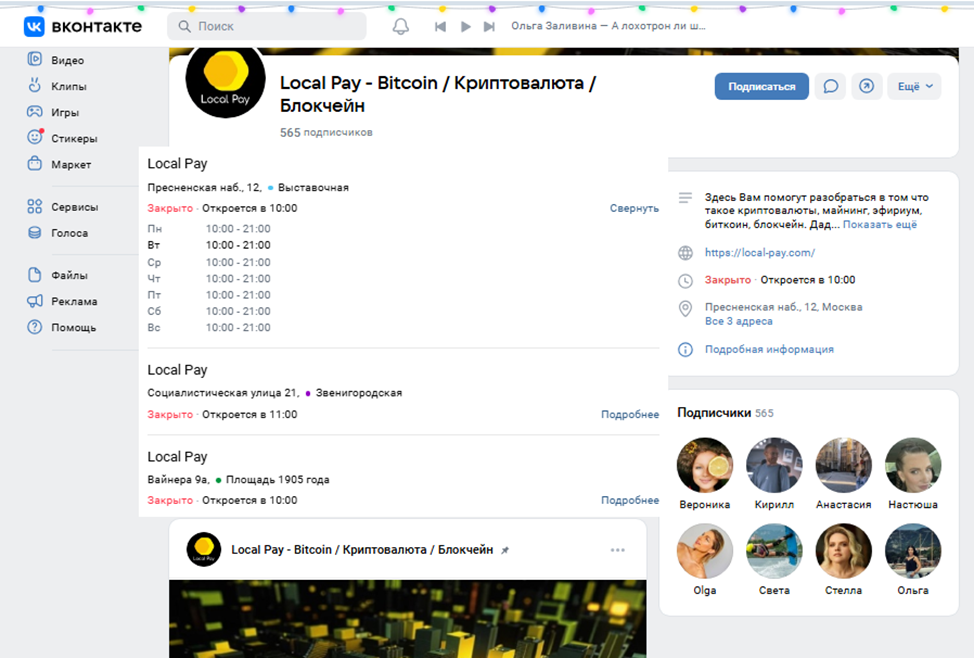Open Подробная информация link
Image resolution: width=974 pixels, height=658 pixels.
[x=769, y=349]
